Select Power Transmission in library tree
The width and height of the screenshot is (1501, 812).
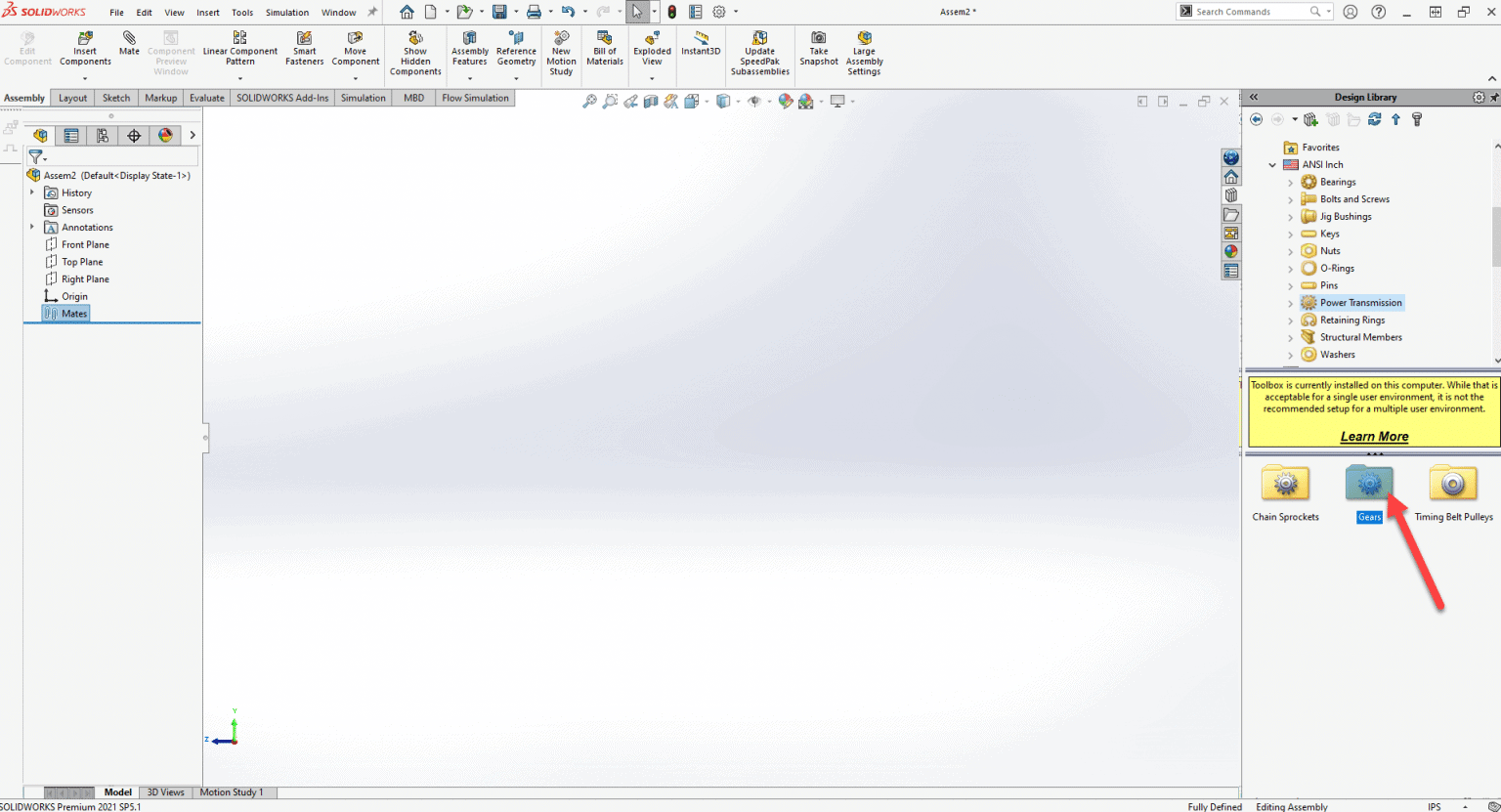point(1360,303)
